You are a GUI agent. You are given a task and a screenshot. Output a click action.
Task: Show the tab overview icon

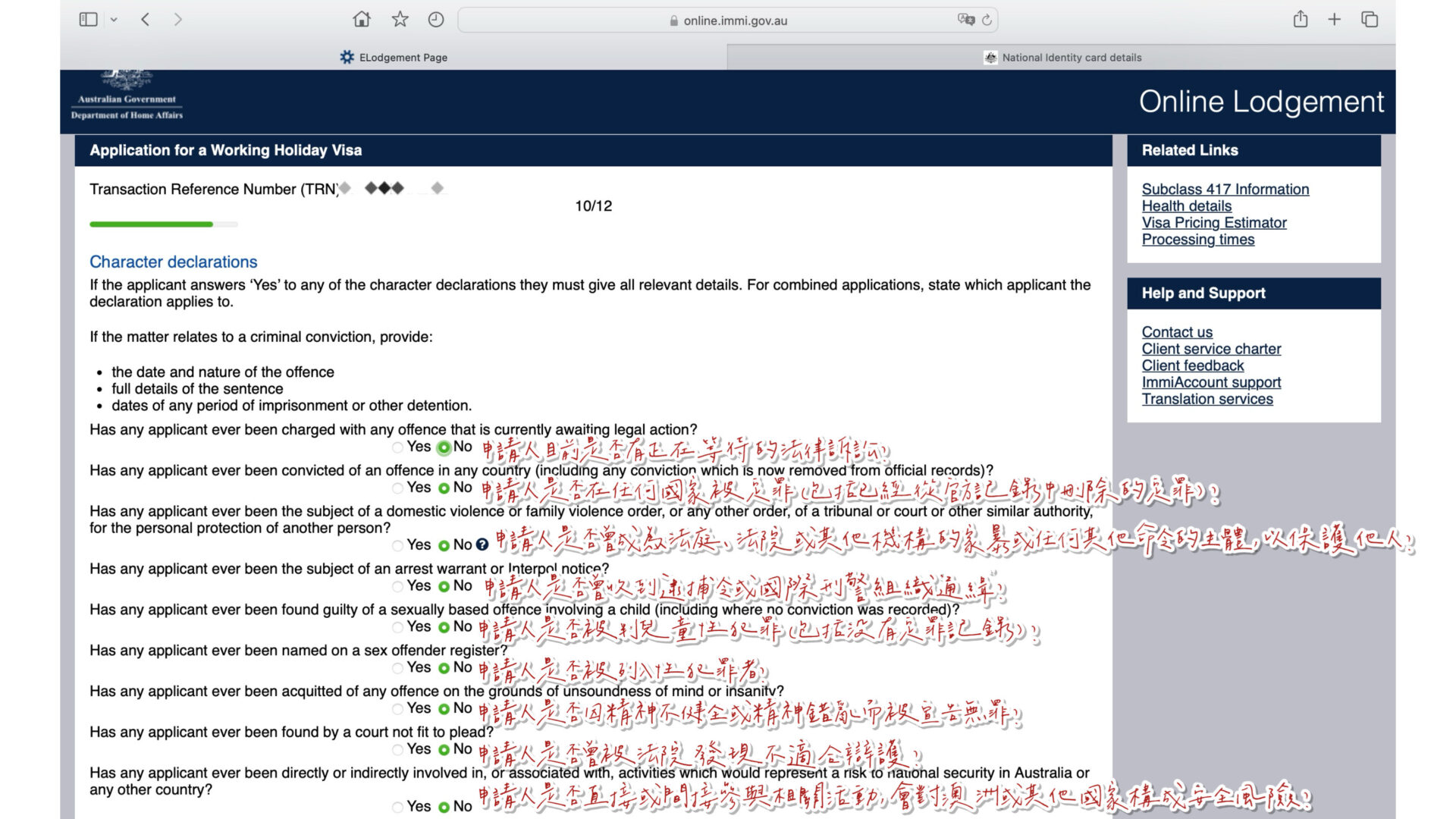[x=1370, y=20]
